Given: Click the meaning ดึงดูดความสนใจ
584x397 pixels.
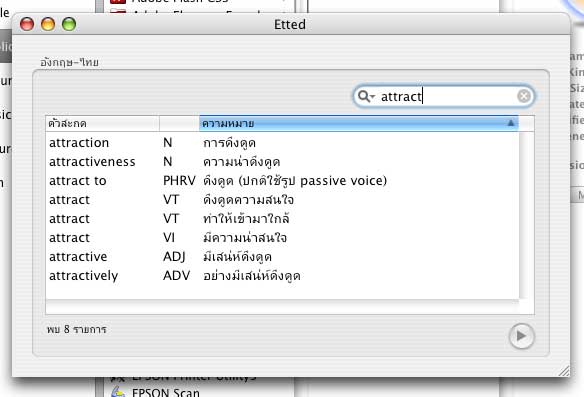Looking at the screenshot, I should tap(248, 200).
